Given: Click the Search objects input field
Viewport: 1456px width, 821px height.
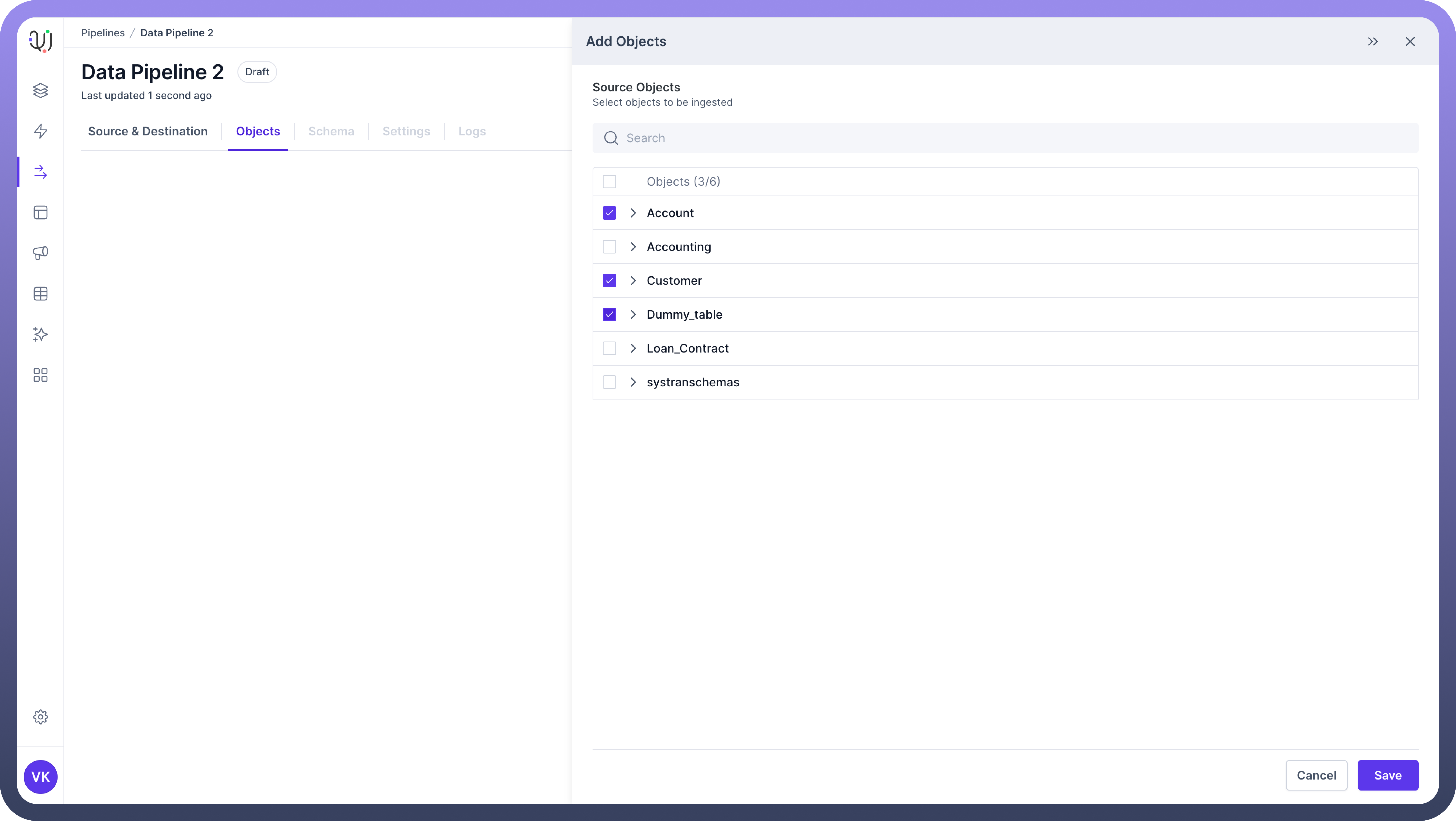Looking at the screenshot, I should [1005, 138].
